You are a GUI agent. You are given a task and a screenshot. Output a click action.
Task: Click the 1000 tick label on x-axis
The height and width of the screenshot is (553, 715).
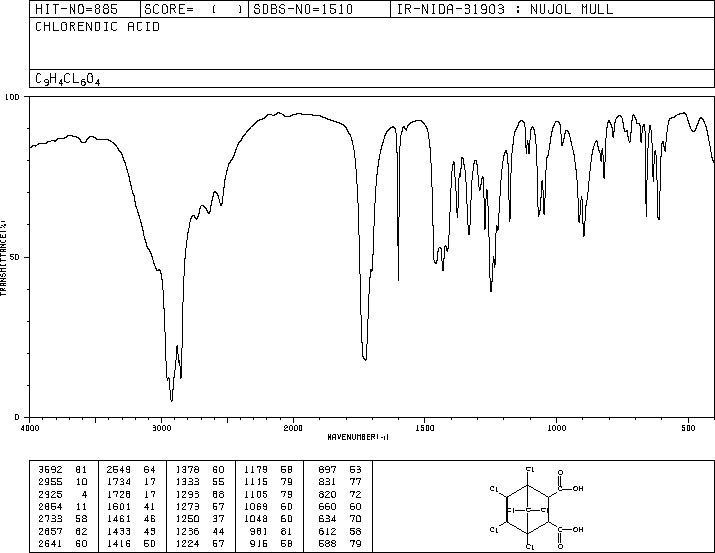tap(556, 428)
